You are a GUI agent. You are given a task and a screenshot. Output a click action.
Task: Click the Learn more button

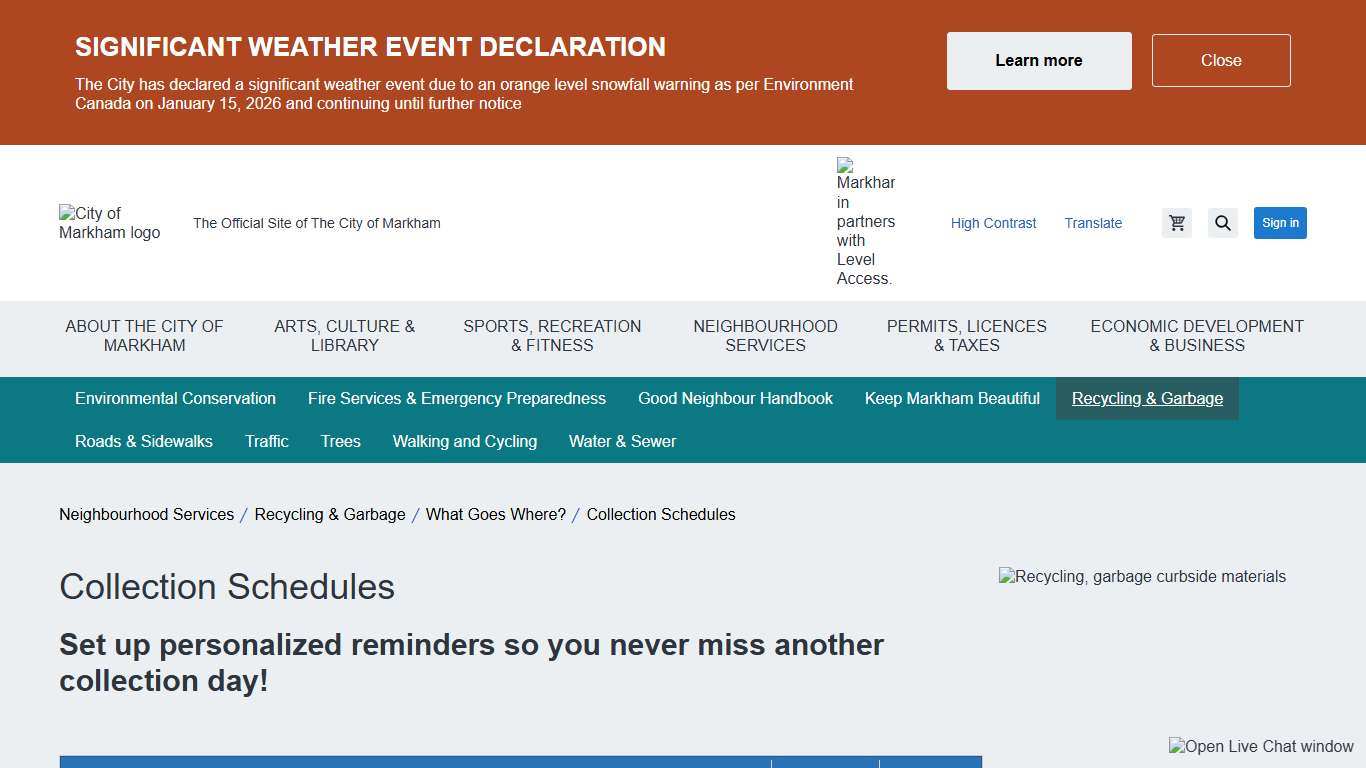(1038, 60)
